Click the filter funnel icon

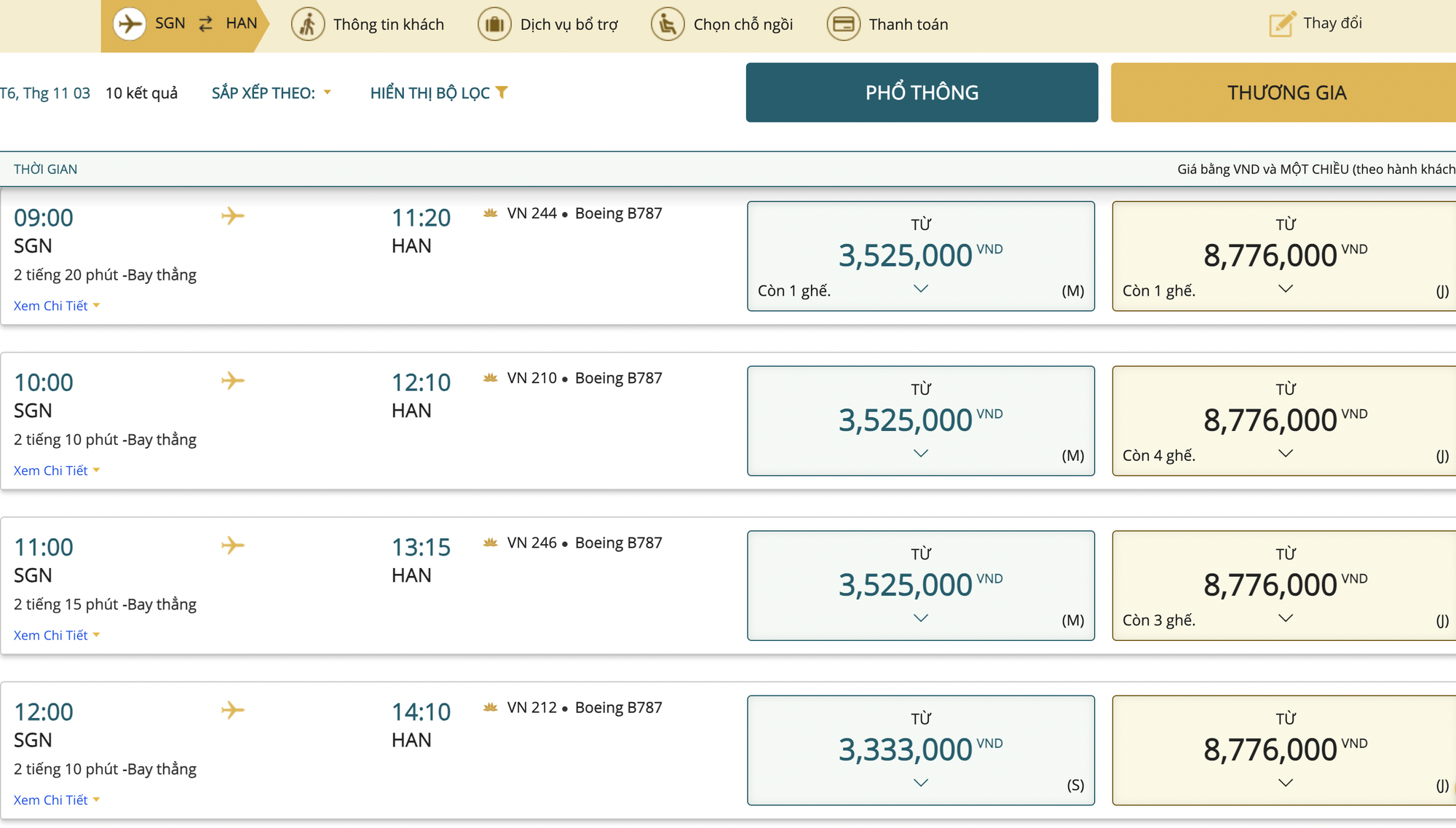point(502,92)
